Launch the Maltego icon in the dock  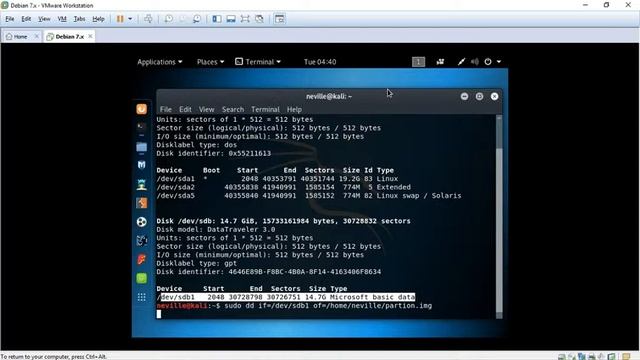[x=142, y=241]
